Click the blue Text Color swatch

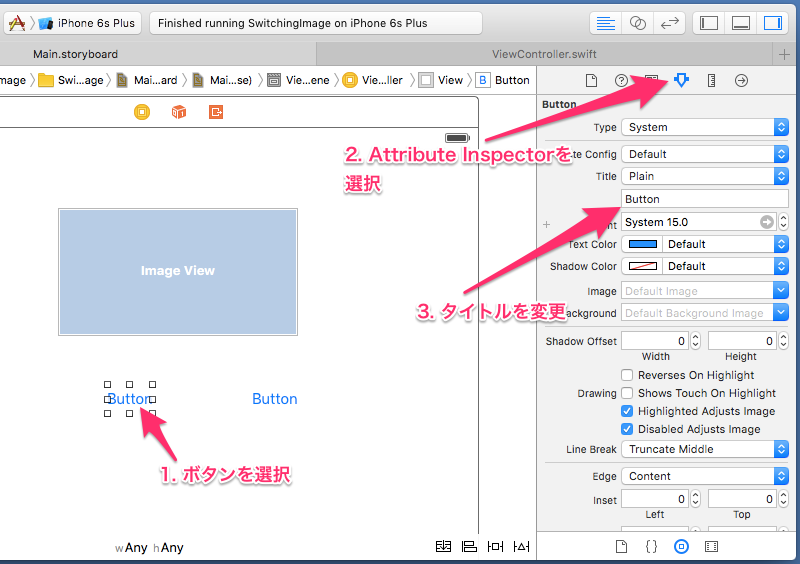pyautogui.click(x=642, y=244)
